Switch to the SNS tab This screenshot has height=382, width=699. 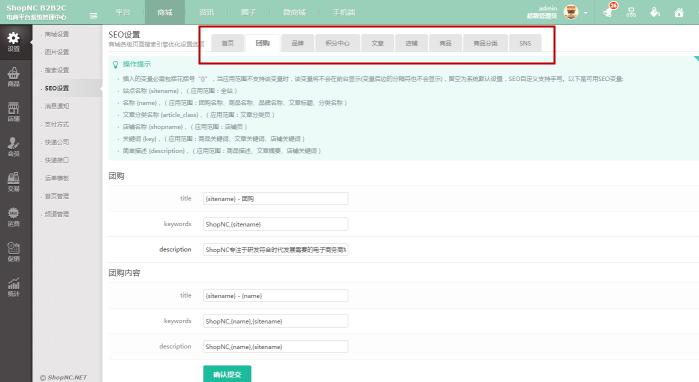[525, 43]
